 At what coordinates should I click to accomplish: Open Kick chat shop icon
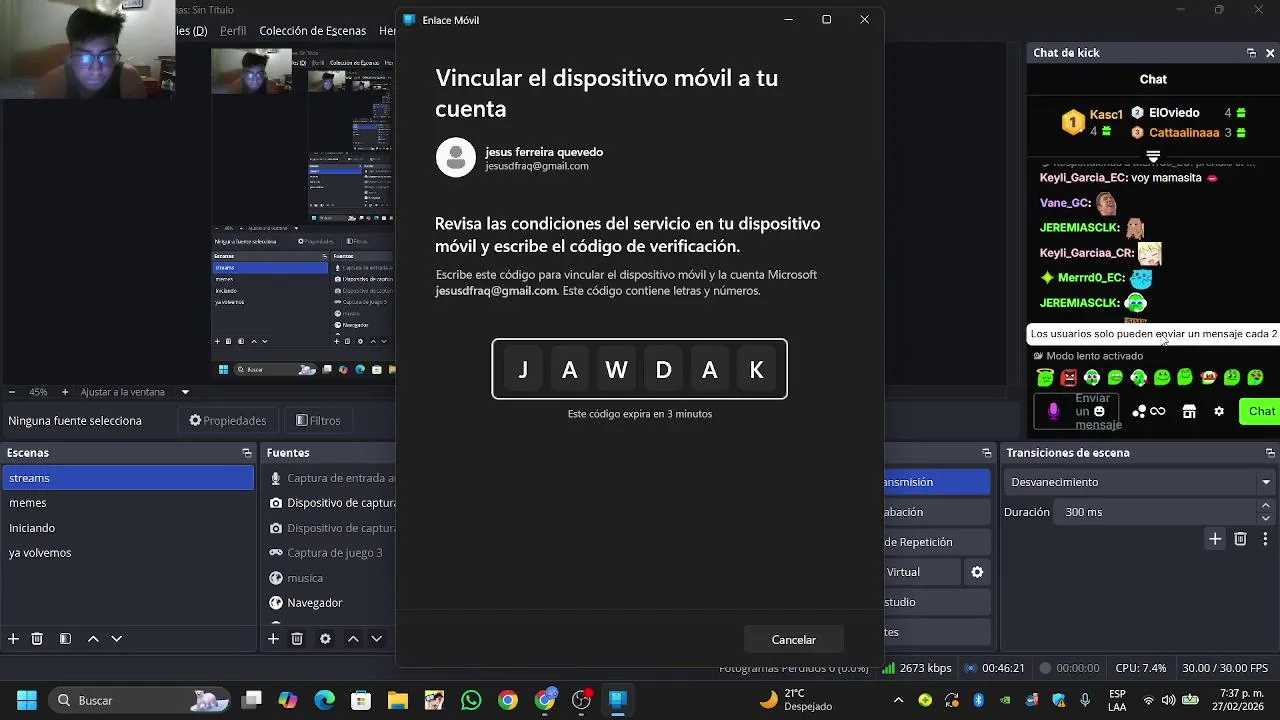(x=1189, y=411)
